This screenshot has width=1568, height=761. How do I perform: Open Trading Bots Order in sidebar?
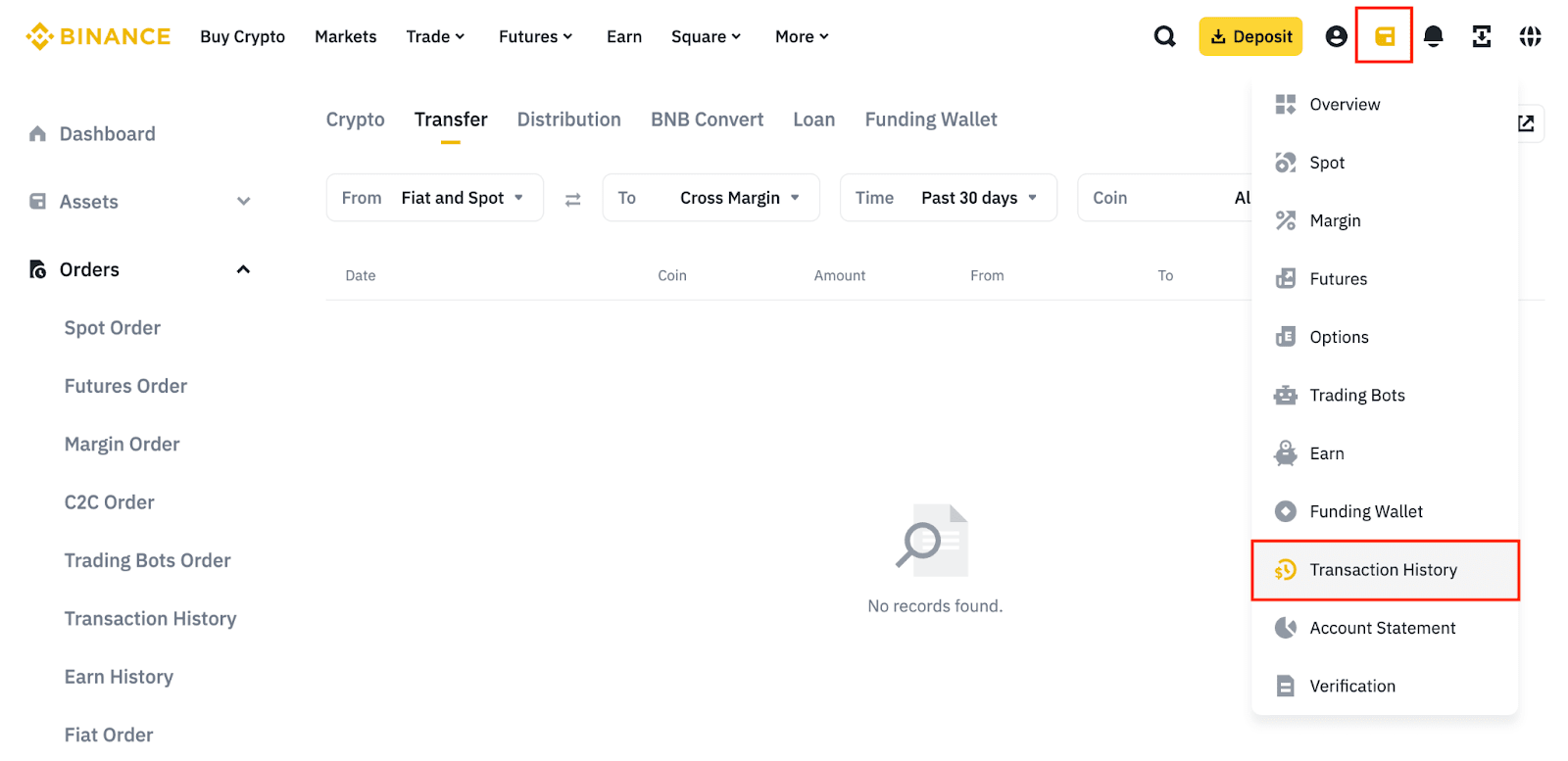(147, 560)
